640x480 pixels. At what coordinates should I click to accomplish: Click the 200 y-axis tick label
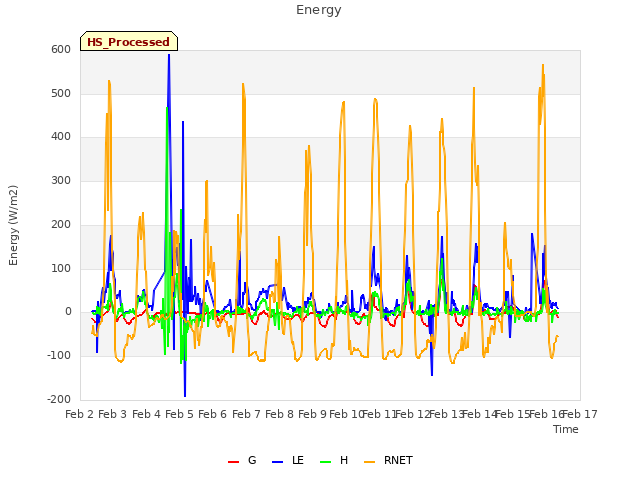point(61,224)
